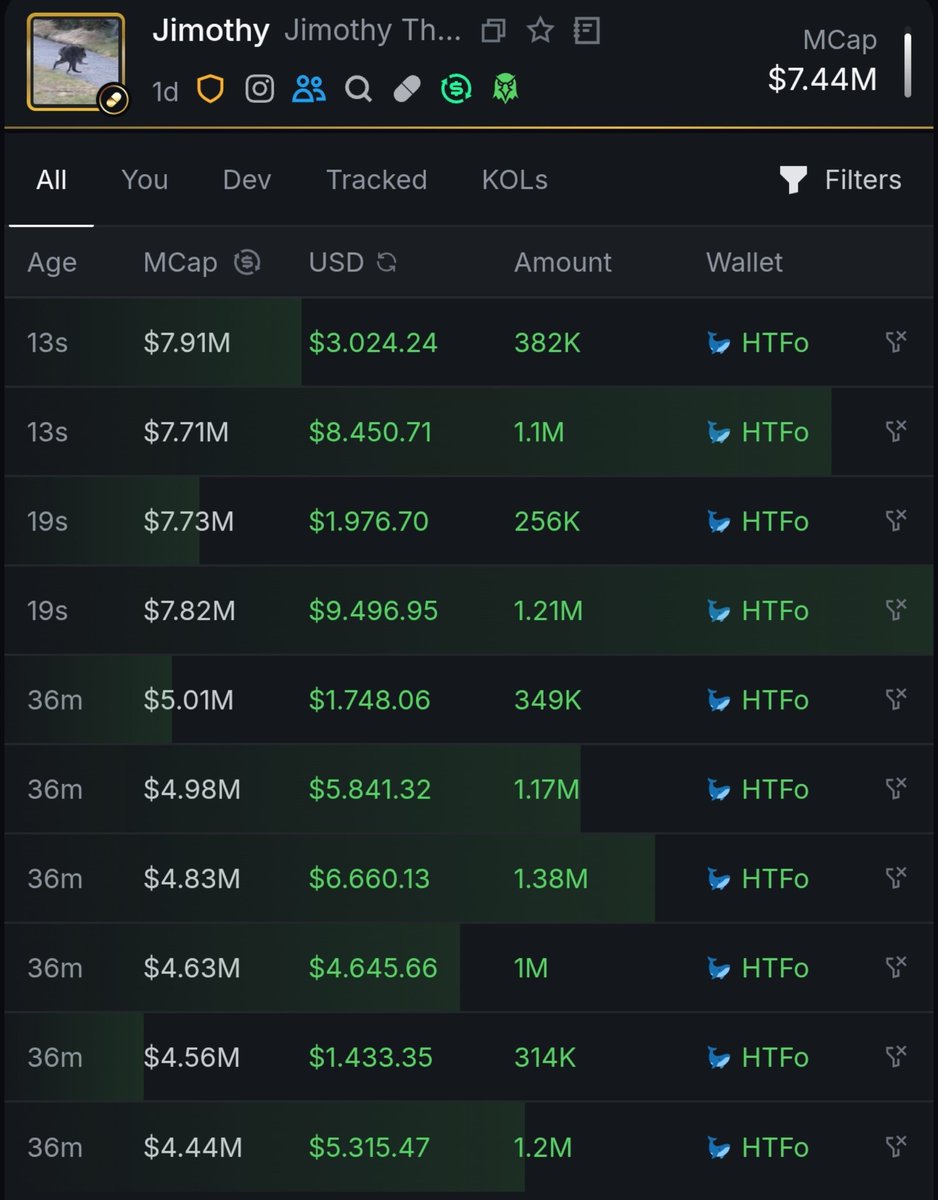This screenshot has height=1200, width=938.
Task: Click the $7.44M header market cap
Action: 822,78
